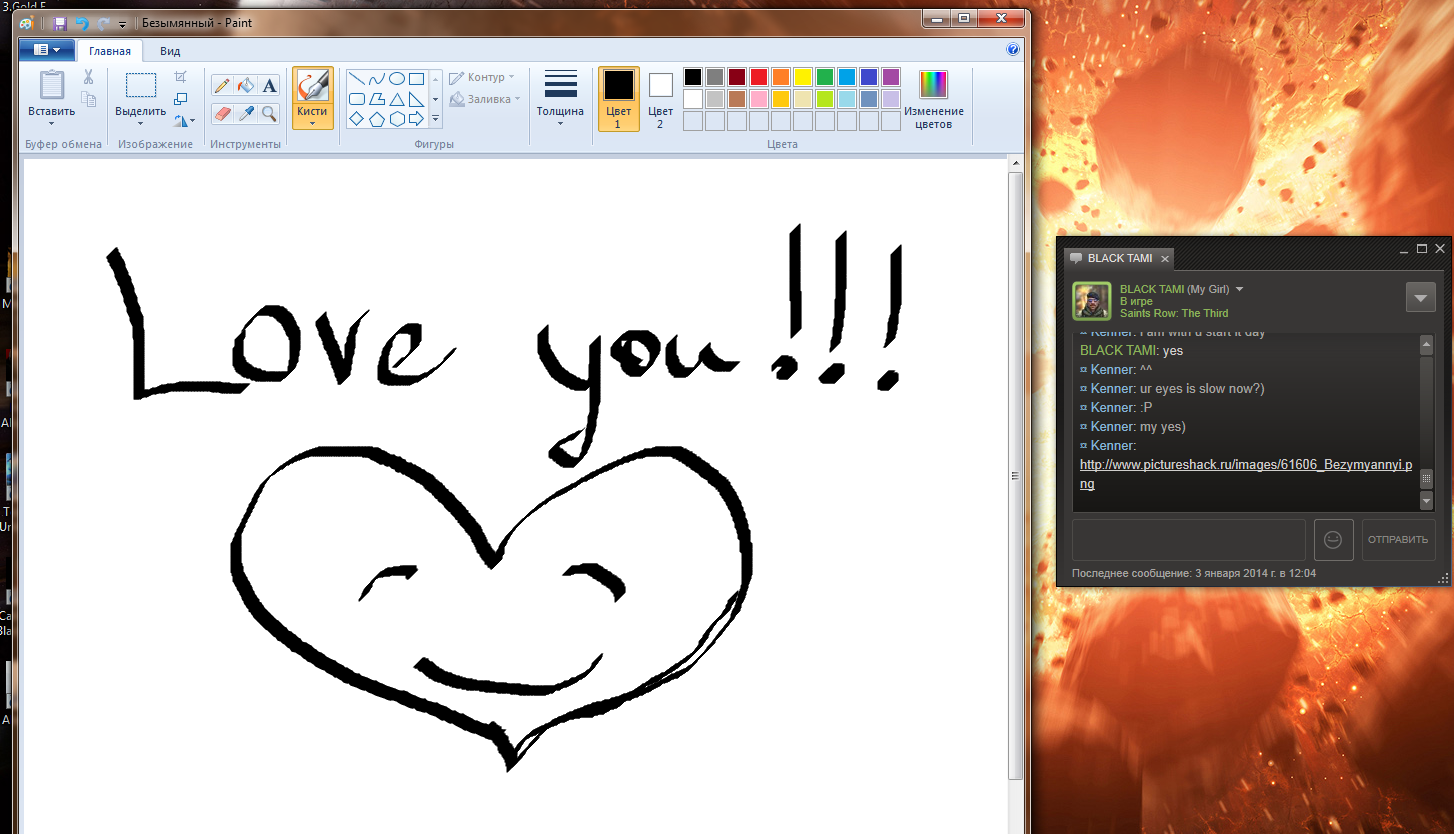Select the Triangle shape
The height and width of the screenshot is (834, 1454).
pyautogui.click(x=396, y=99)
